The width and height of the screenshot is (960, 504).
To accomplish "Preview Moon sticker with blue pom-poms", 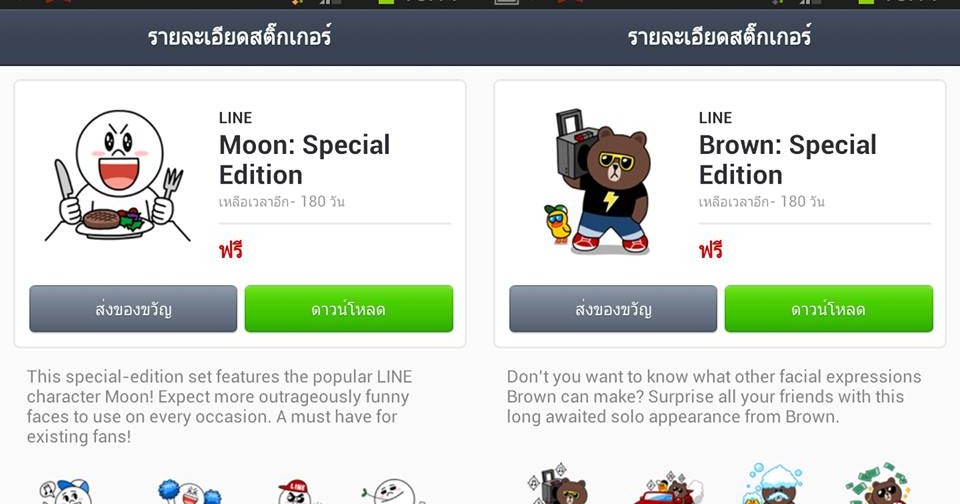I will click(x=189, y=492).
